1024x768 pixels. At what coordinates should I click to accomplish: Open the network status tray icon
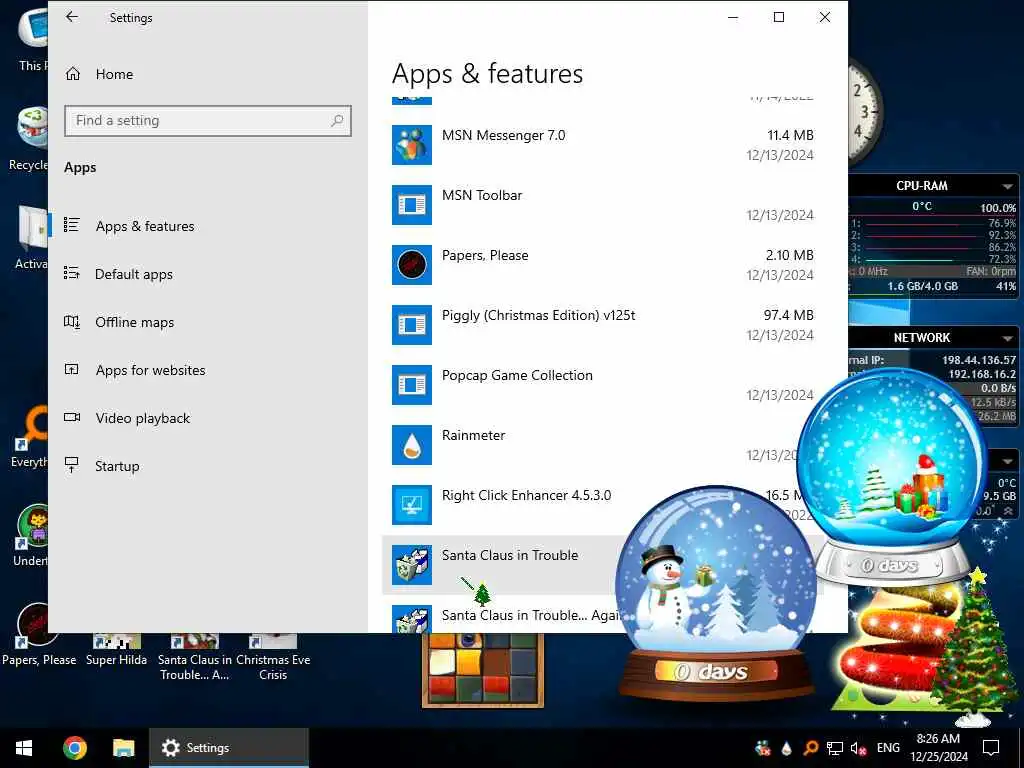835,748
